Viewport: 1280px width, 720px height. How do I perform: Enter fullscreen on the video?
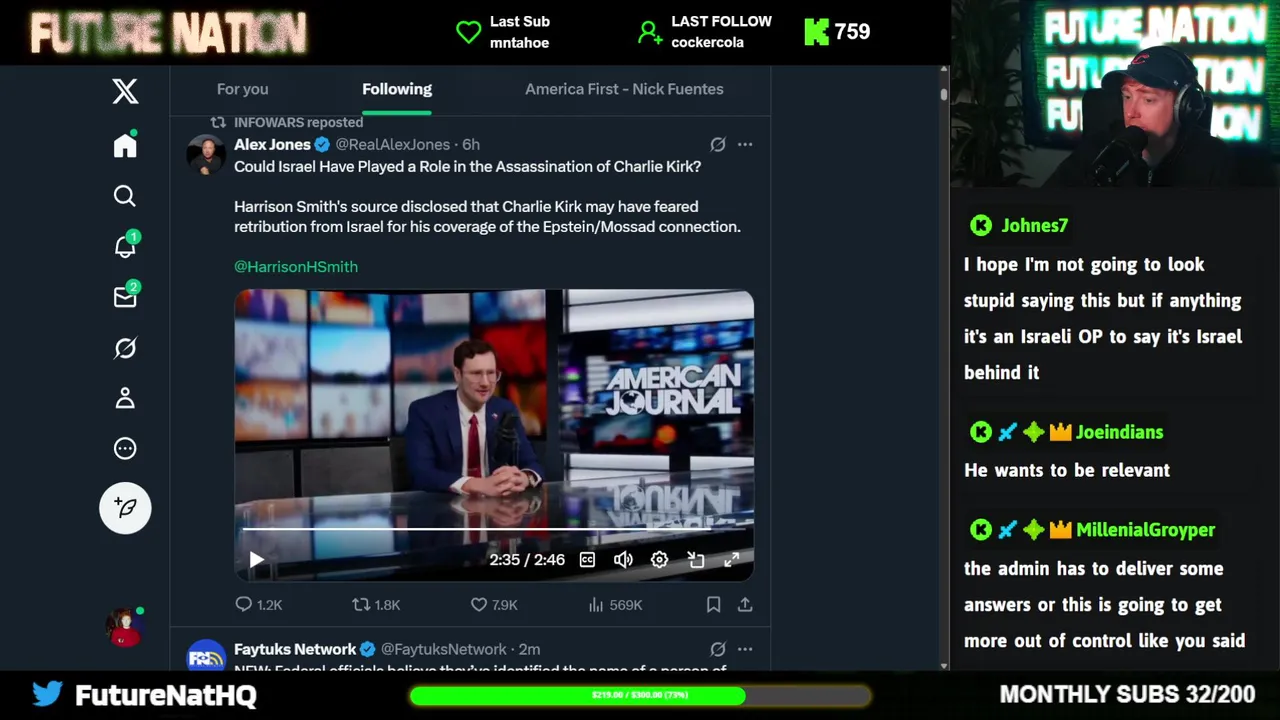click(x=732, y=560)
